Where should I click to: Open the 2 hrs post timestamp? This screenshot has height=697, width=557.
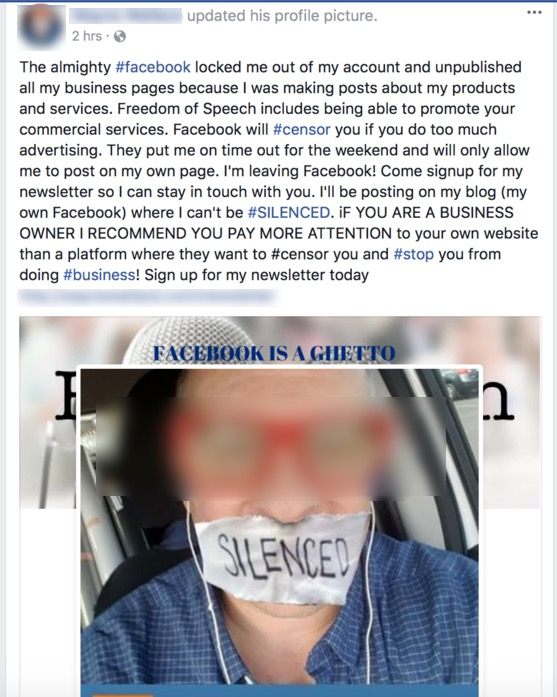click(87, 36)
